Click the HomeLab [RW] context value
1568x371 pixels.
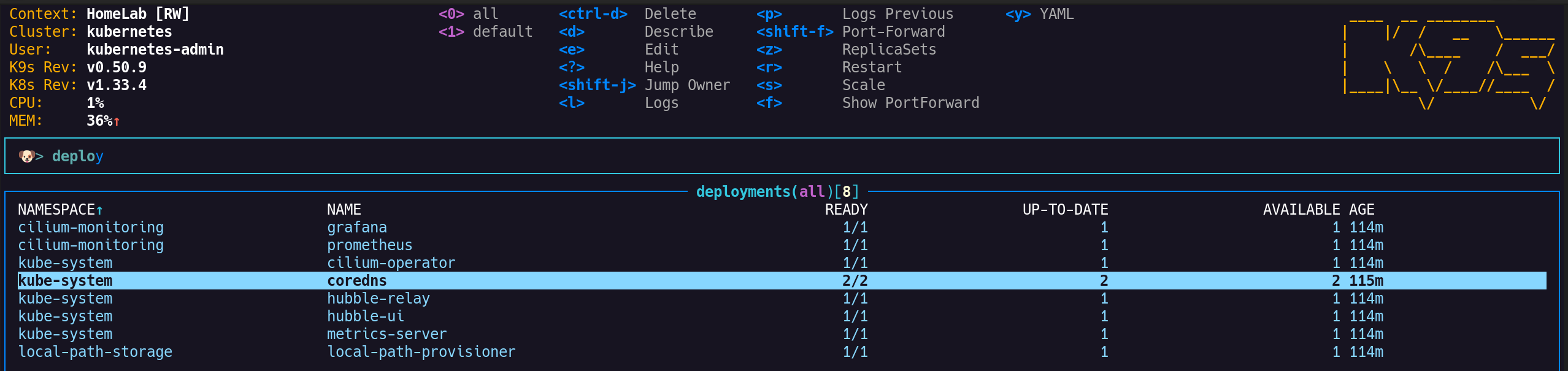point(138,13)
